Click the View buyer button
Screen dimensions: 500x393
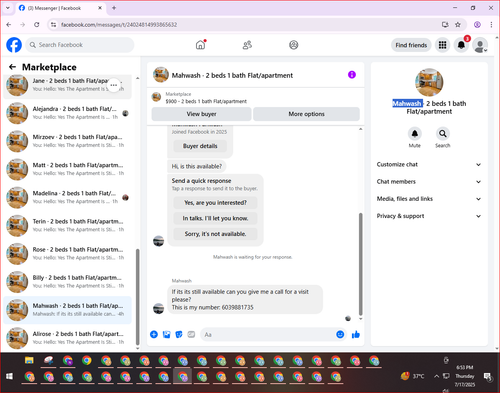201,114
